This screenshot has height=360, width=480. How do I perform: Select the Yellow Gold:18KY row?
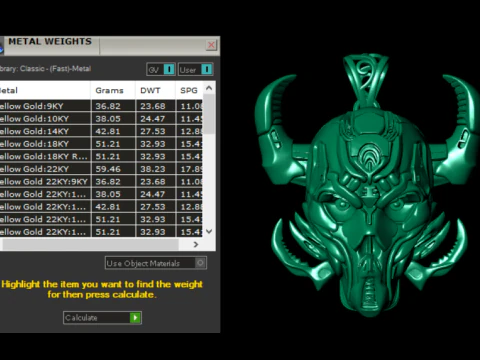point(101,144)
